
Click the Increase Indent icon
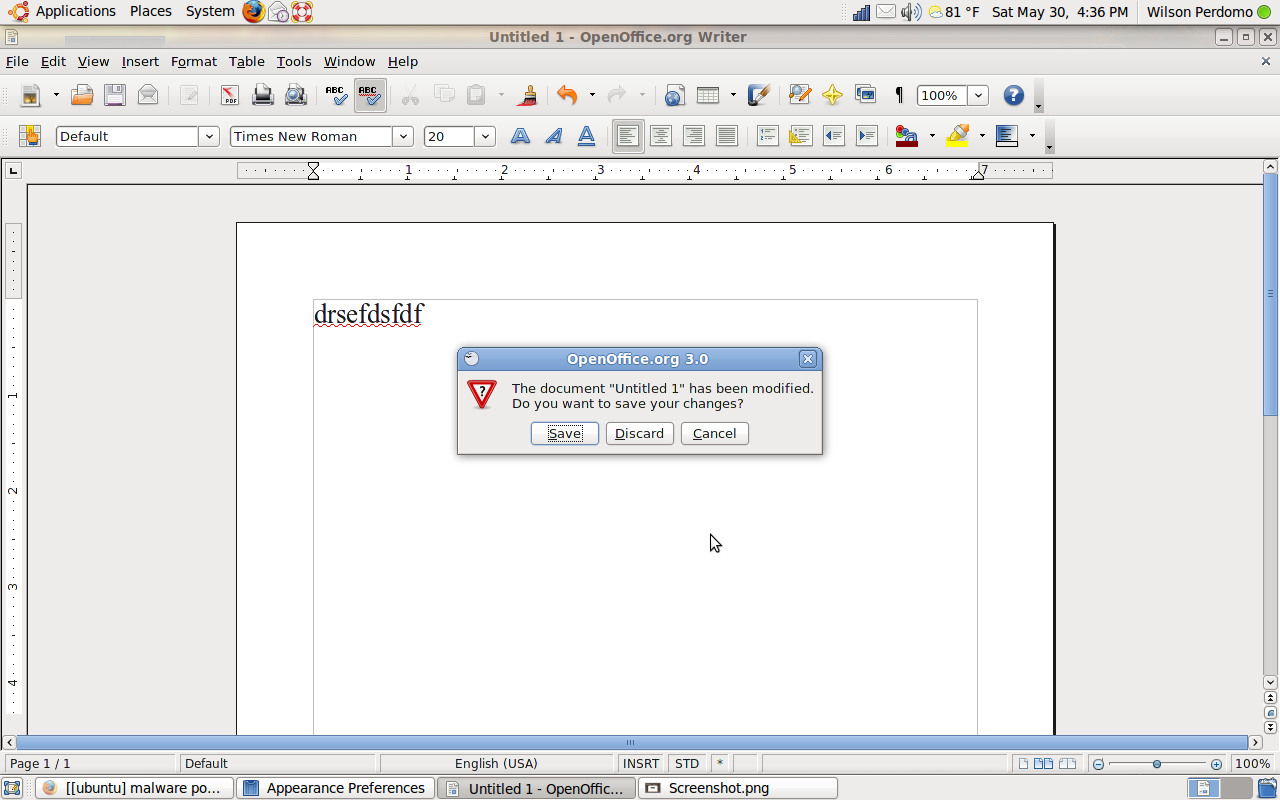867,136
